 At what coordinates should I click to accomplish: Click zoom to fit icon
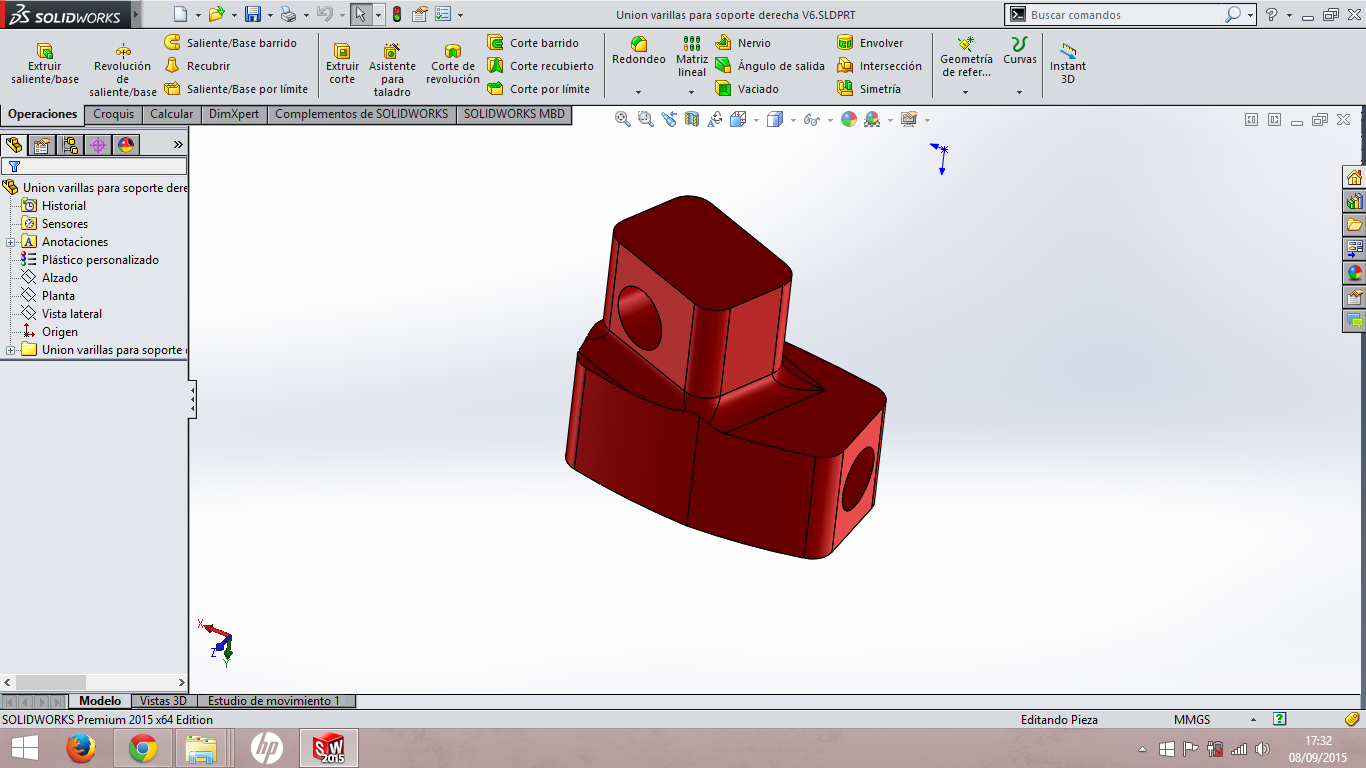(x=622, y=119)
